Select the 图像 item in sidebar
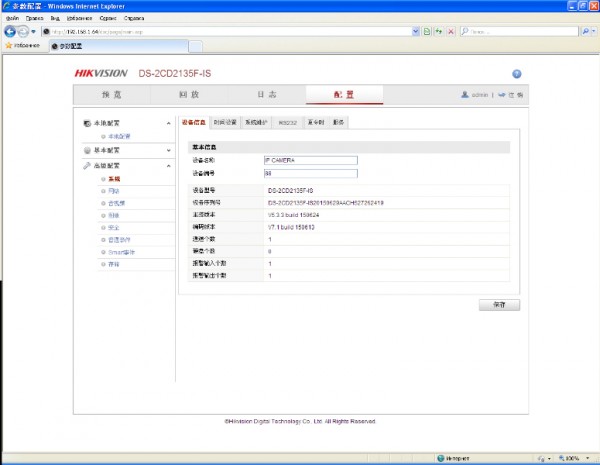Image resolution: width=600 pixels, height=465 pixels. click(114, 215)
